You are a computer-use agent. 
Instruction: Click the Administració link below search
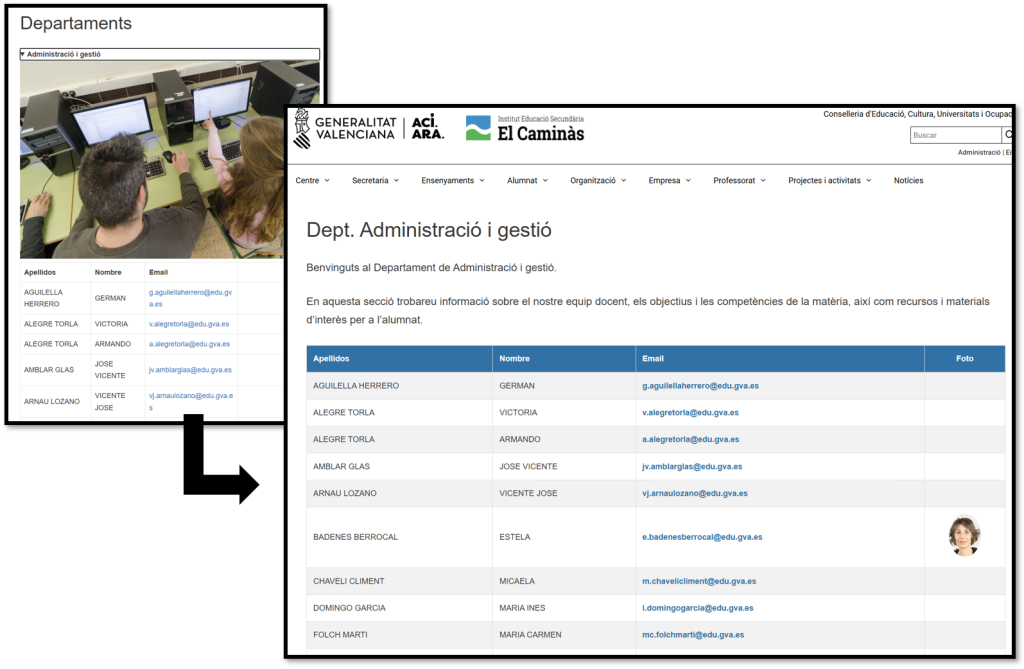(979, 153)
